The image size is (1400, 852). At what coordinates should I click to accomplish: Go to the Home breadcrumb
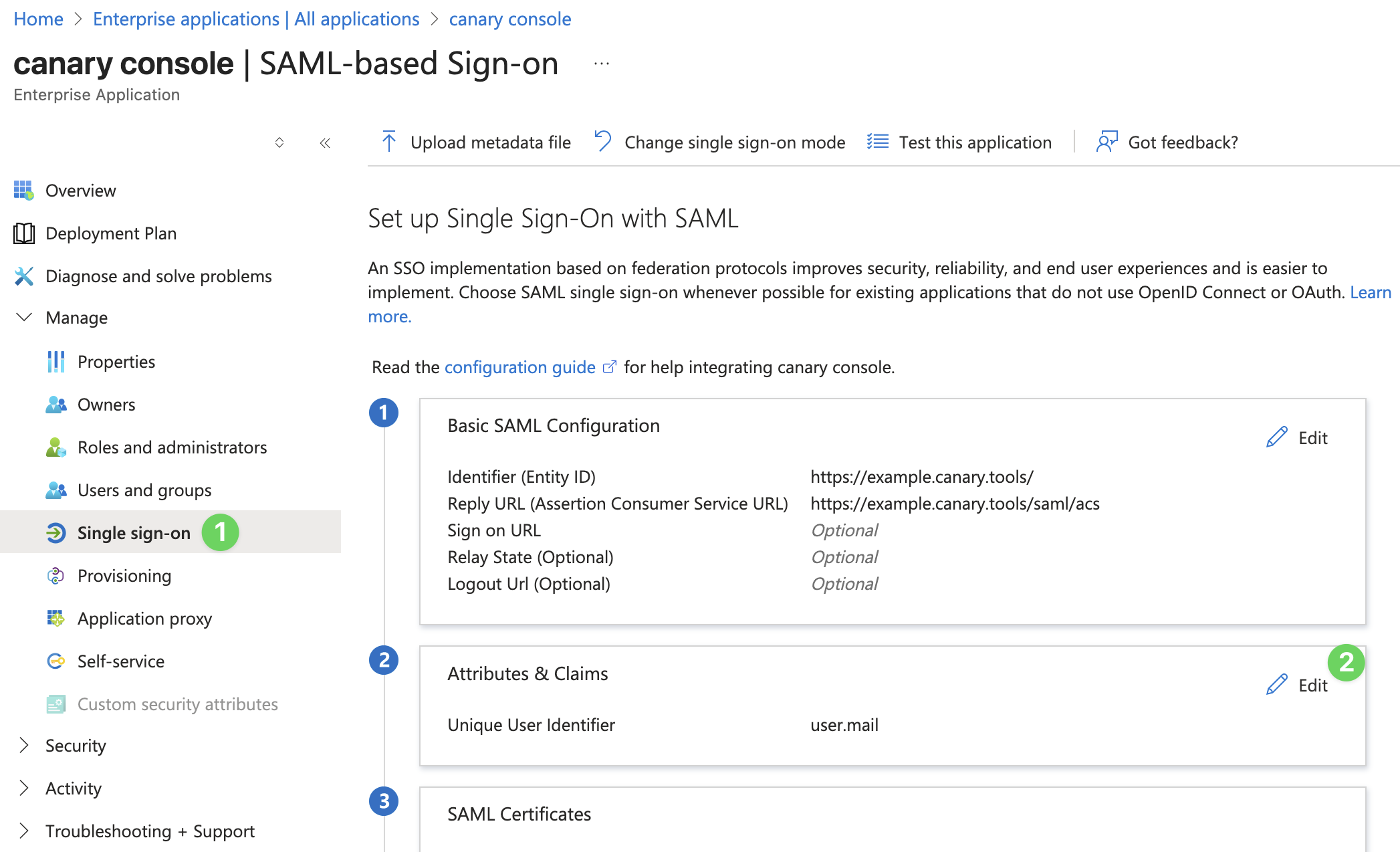(x=38, y=19)
